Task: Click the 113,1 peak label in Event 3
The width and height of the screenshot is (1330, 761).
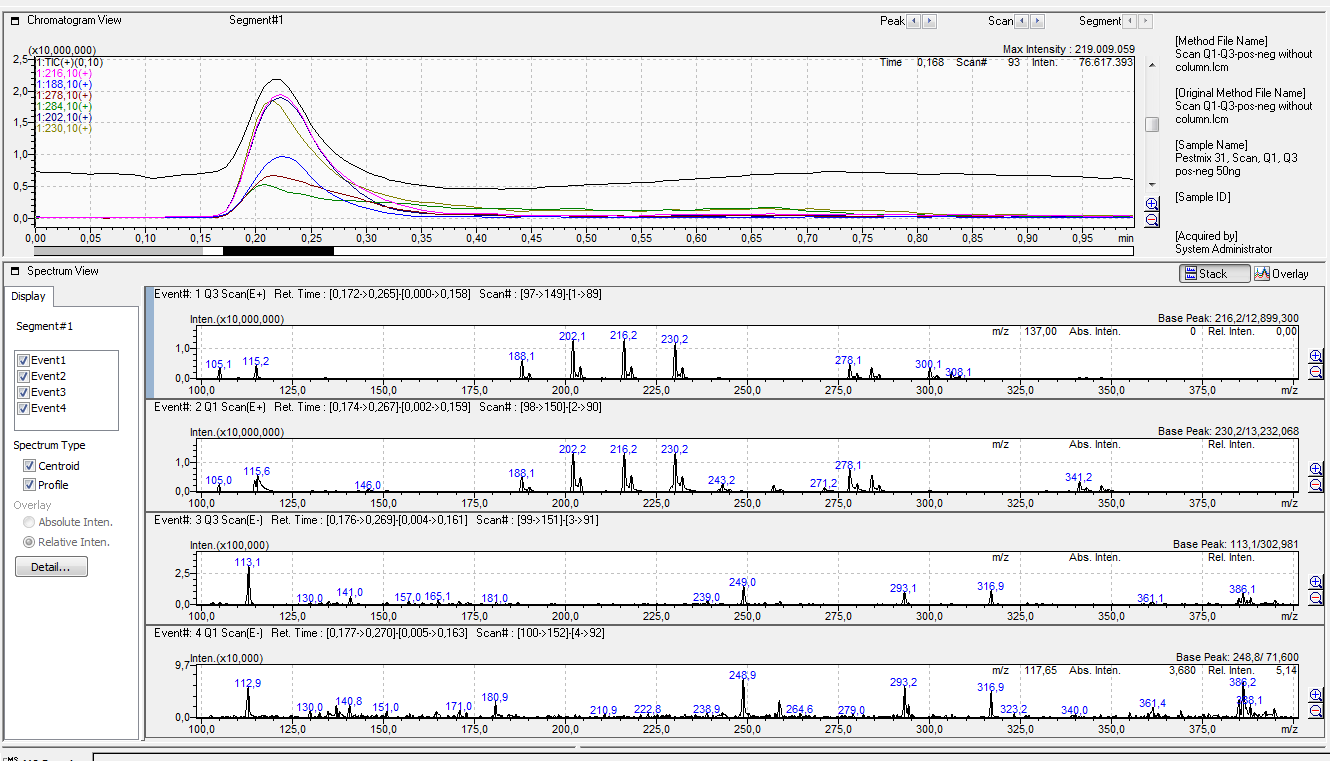Action: [x=247, y=563]
